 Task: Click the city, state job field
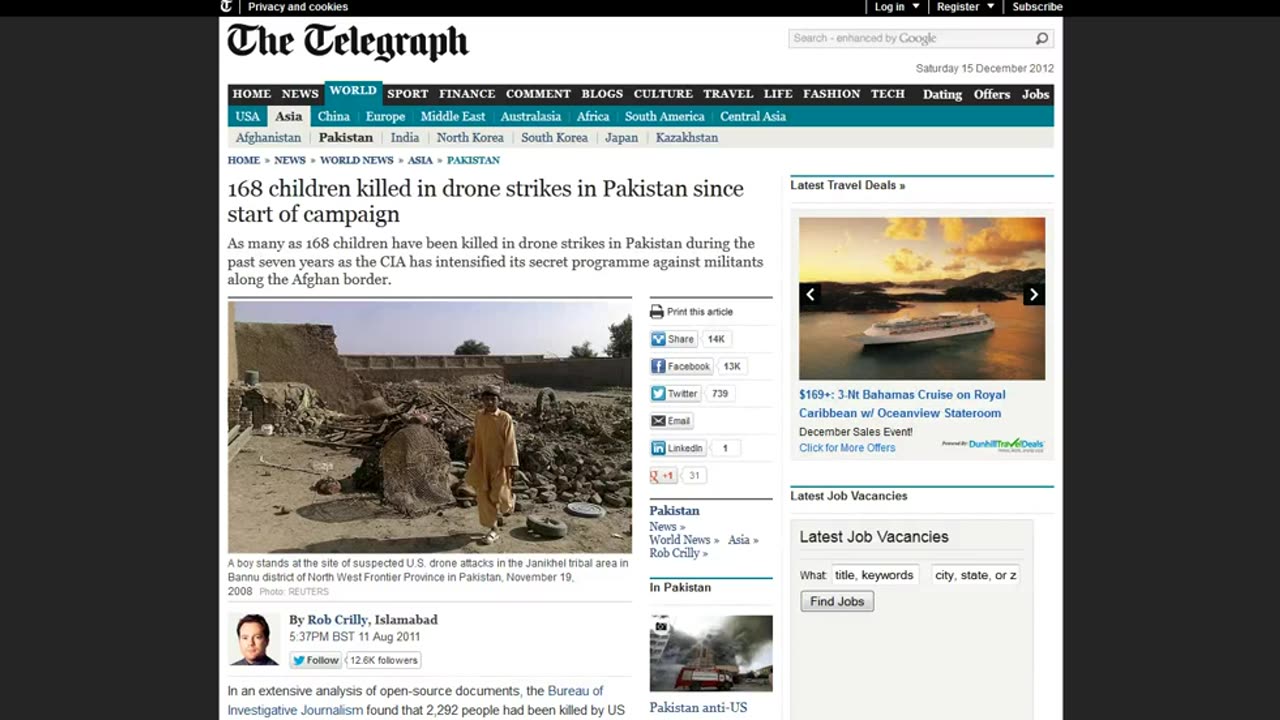(975, 575)
